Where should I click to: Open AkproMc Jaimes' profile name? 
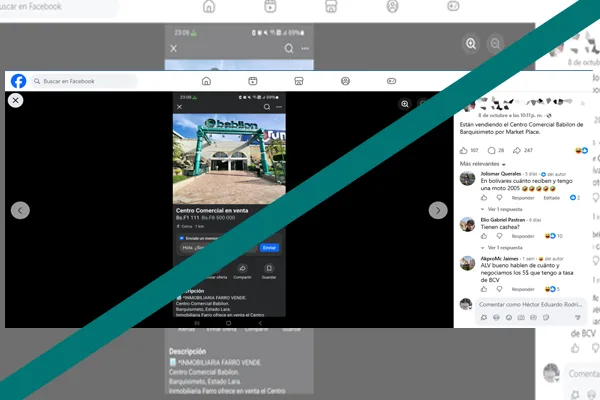[499, 259]
